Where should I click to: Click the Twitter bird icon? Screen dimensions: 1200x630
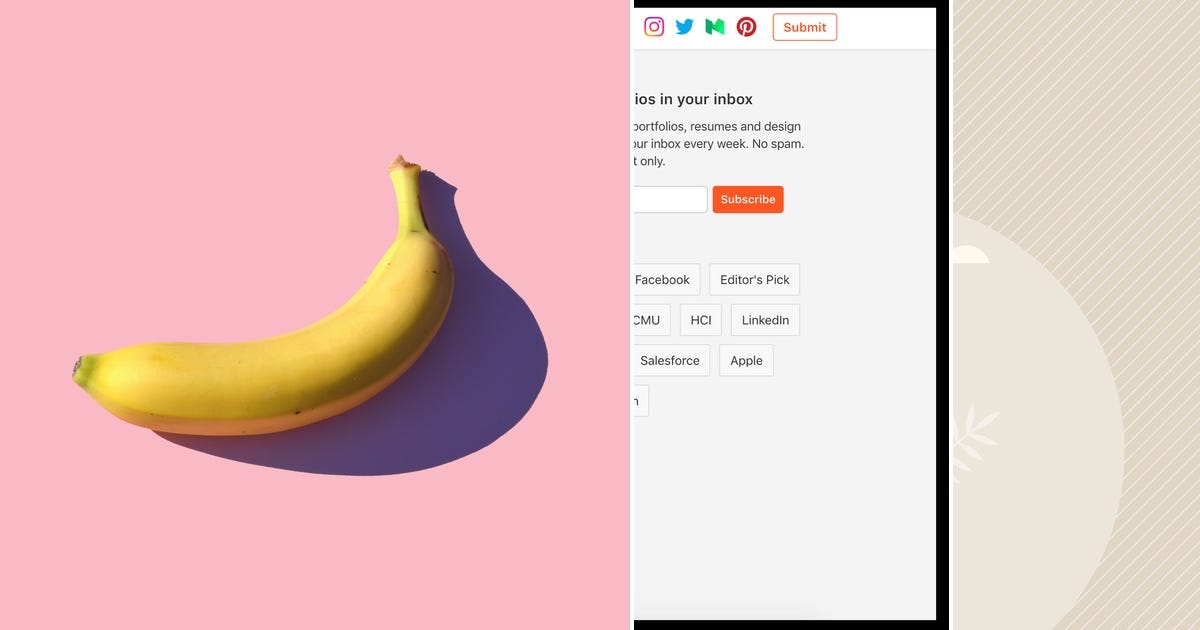684,27
